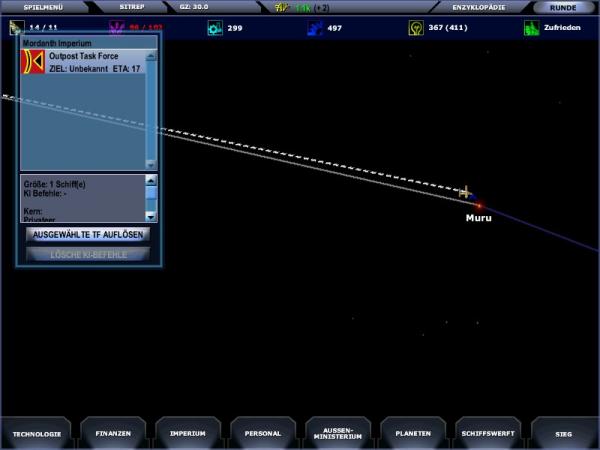
Task: Open the Imperium screen
Action: point(188,434)
